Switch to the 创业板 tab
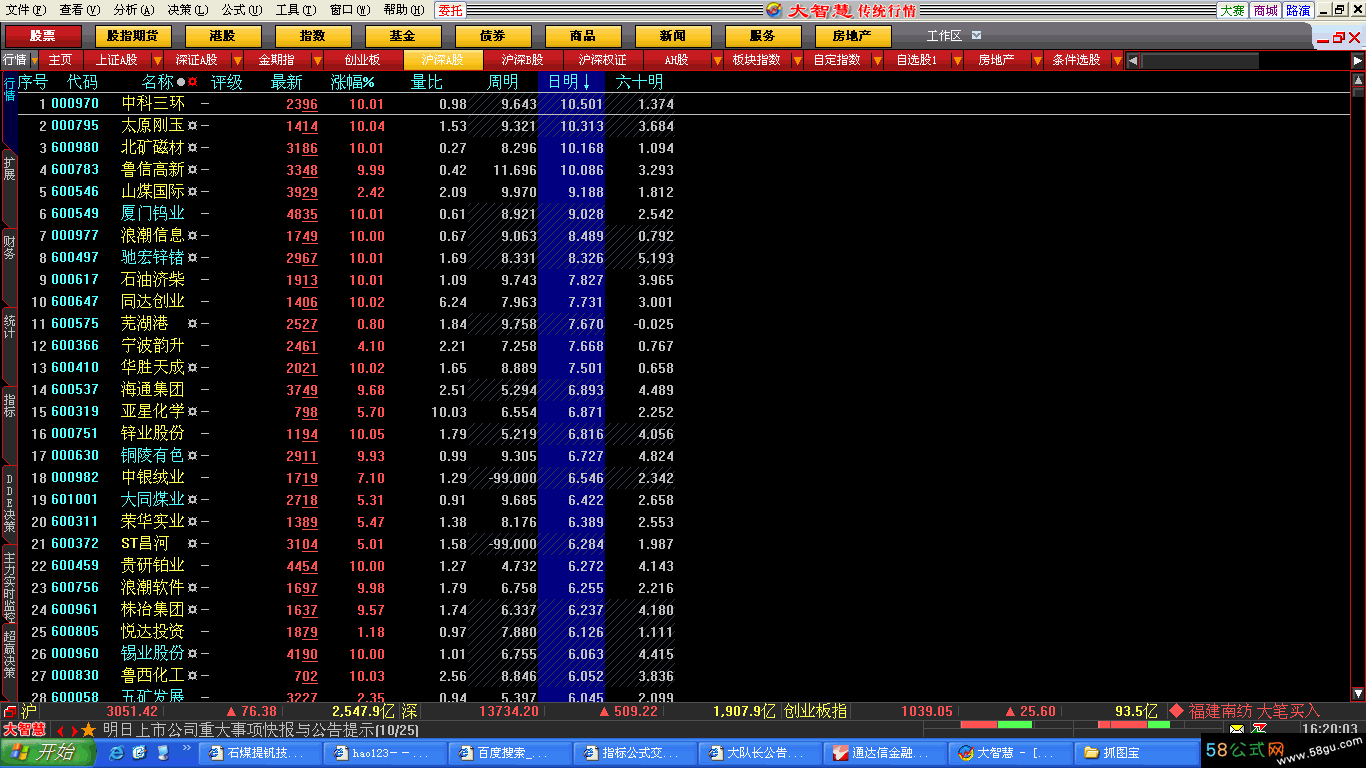This screenshot has width=1366, height=768. (362, 60)
